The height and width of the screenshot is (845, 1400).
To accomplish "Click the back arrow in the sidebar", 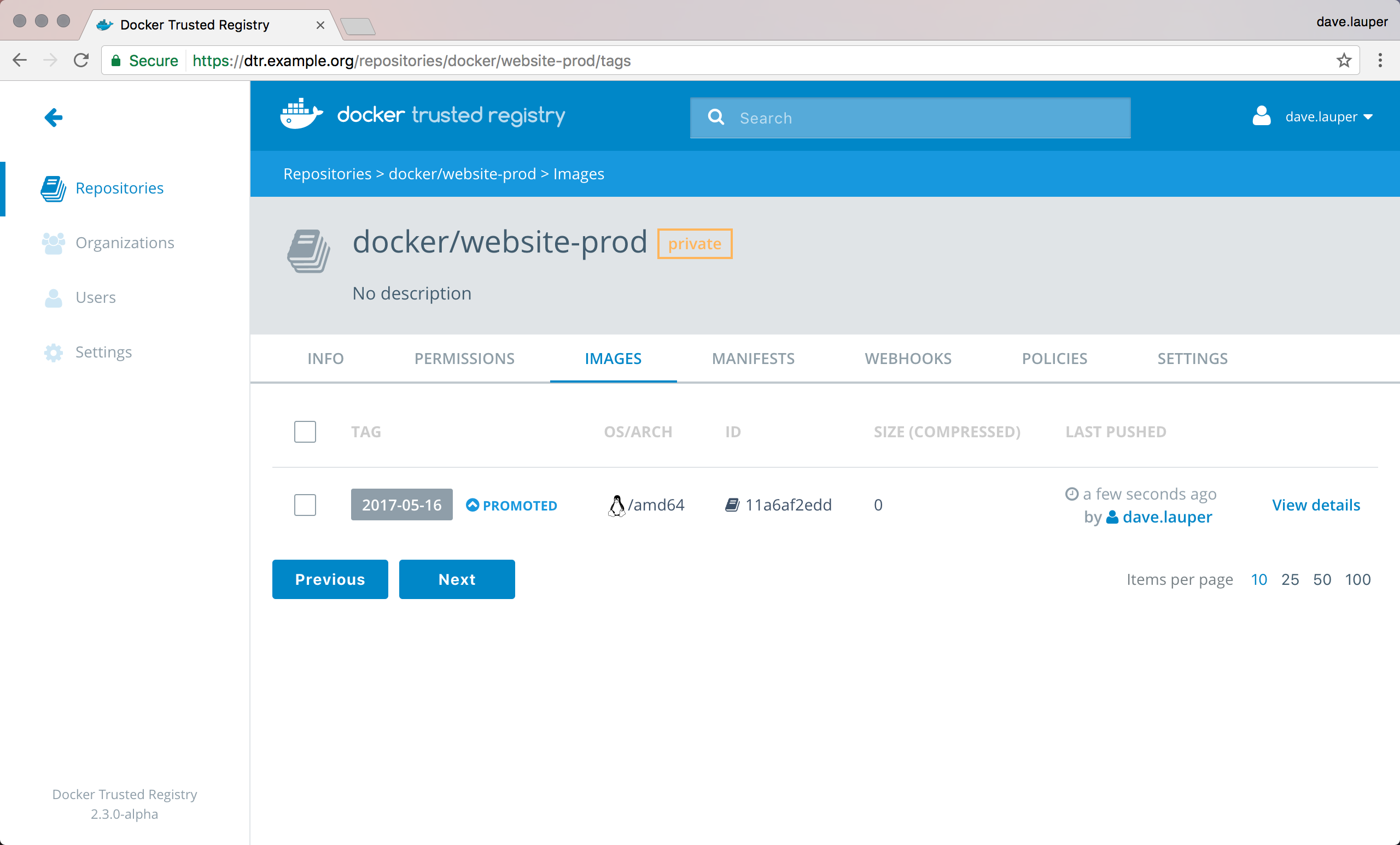I will coord(54,118).
